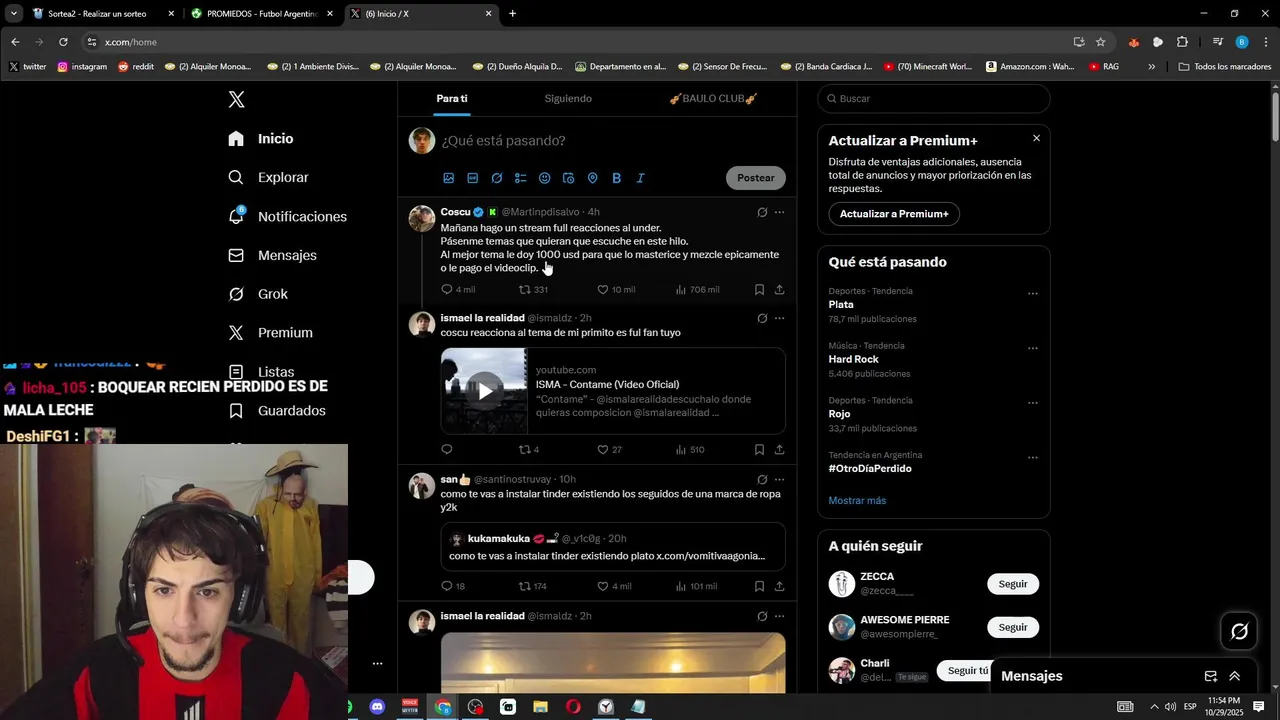Image resolution: width=1280 pixels, height=720 pixels.
Task: Follow ZECCA with Seguir button
Action: pos(1013,584)
